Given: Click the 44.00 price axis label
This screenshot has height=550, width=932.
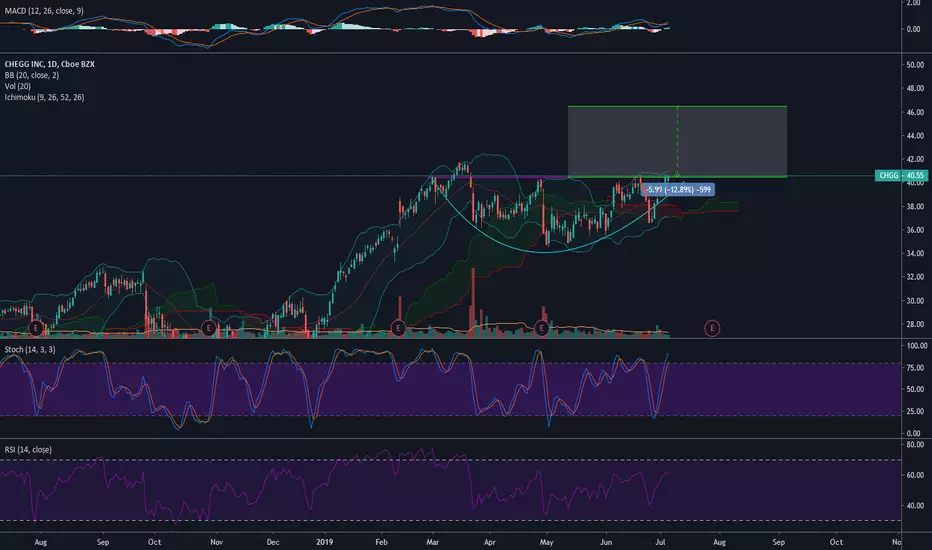Looking at the screenshot, I should tap(915, 136).
